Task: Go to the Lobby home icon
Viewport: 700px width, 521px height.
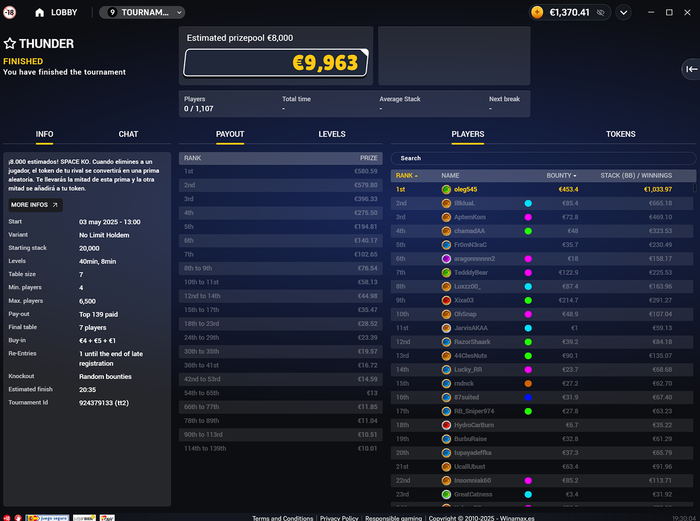Action: (39, 13)
